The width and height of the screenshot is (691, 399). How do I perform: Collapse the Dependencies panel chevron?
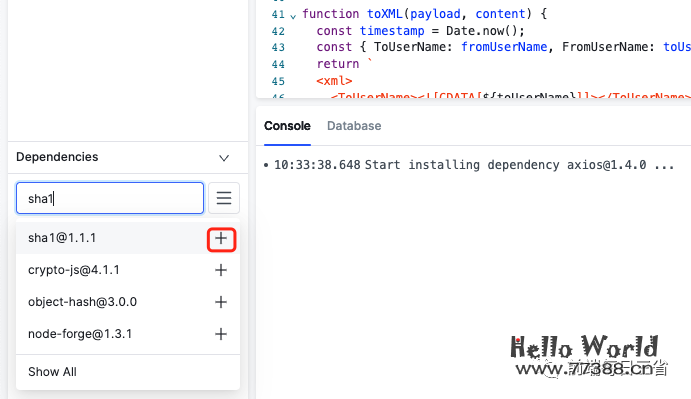point(224,158)
